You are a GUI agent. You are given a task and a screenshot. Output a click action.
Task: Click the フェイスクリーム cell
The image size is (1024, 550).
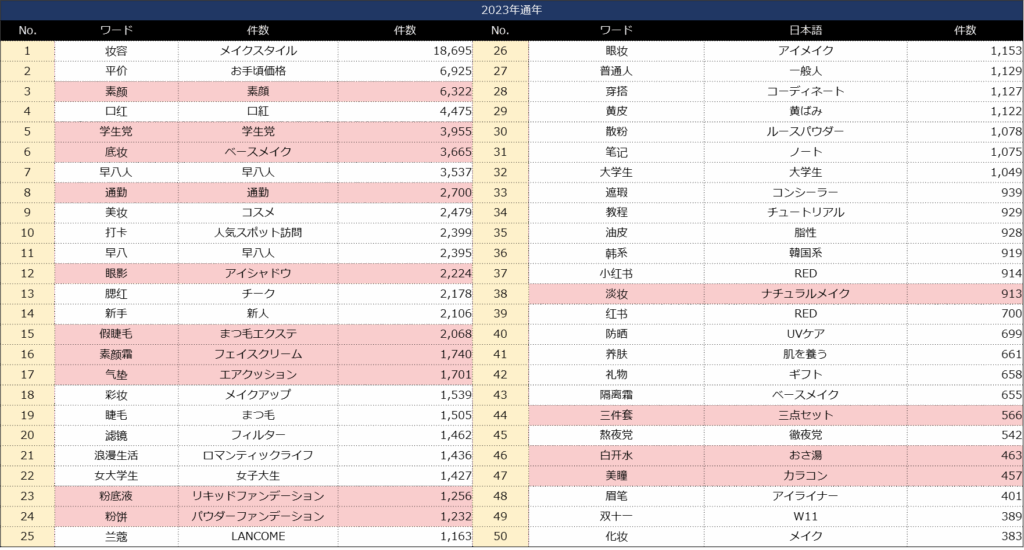pyautogui.click(x=257, y=353)
